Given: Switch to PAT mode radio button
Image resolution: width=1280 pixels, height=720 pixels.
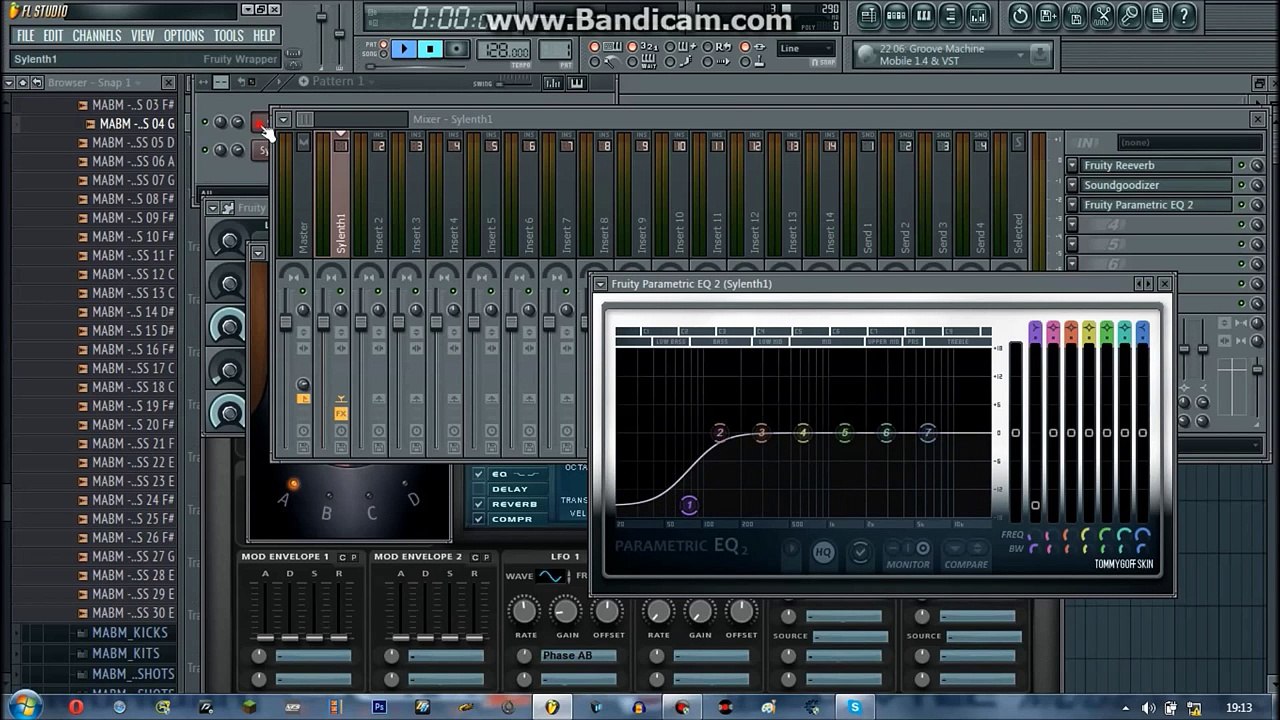Looking at the screenshot, I should (384, 44).
